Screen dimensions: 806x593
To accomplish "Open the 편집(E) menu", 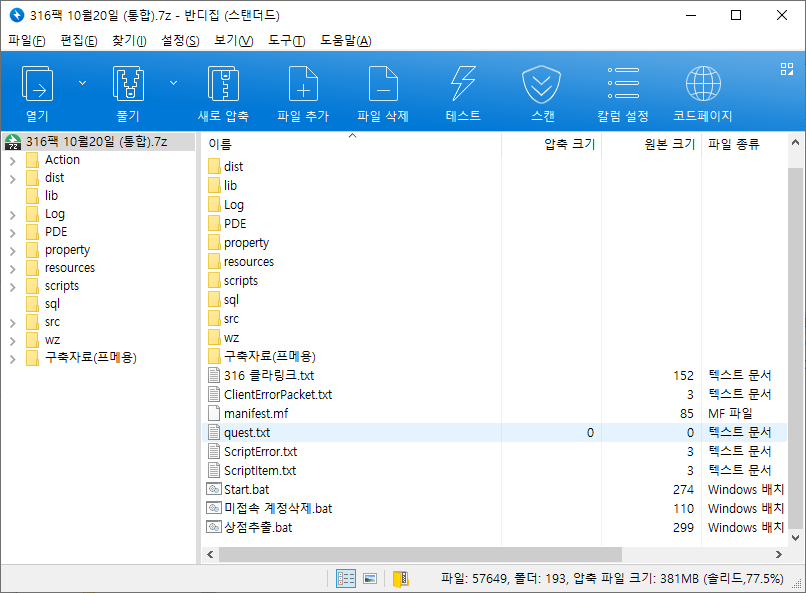I will coord(79,41).
